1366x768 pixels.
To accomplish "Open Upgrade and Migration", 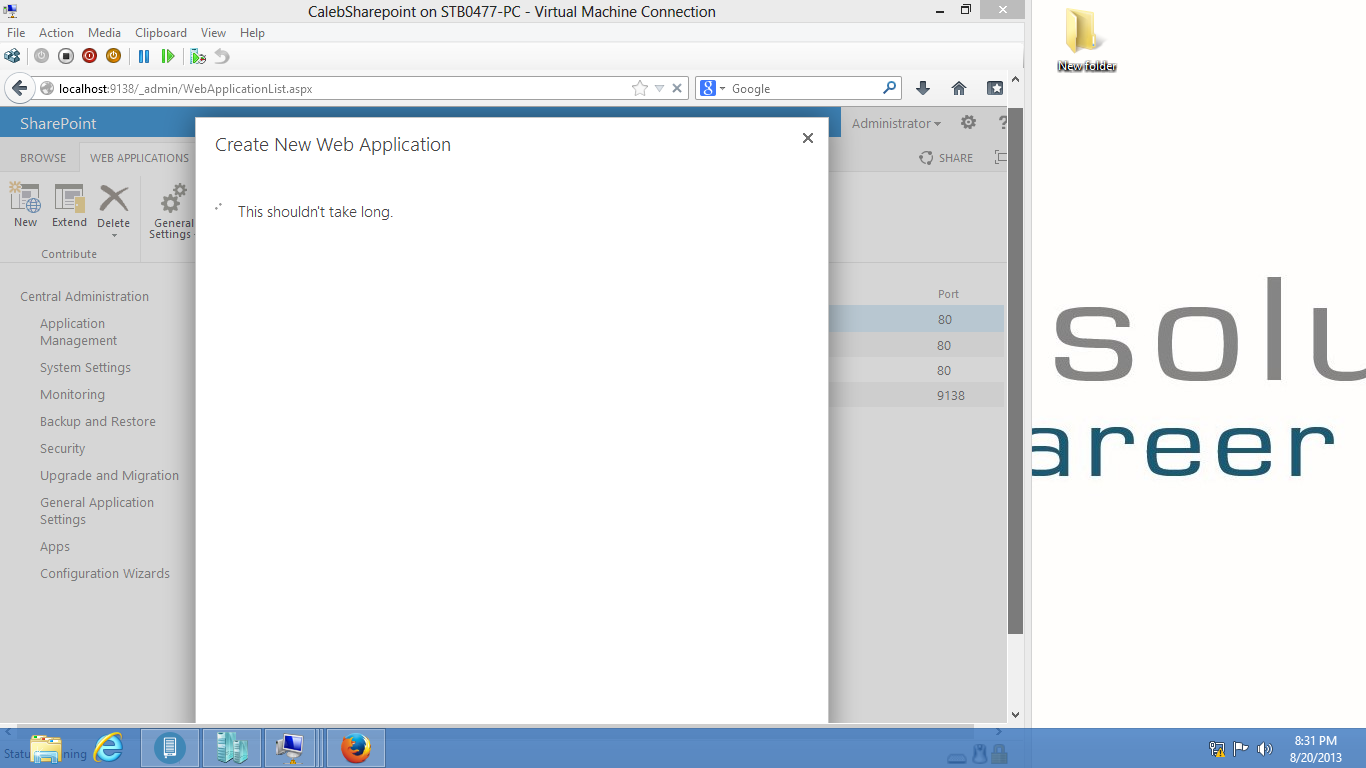I will click(x=109, y=475).
